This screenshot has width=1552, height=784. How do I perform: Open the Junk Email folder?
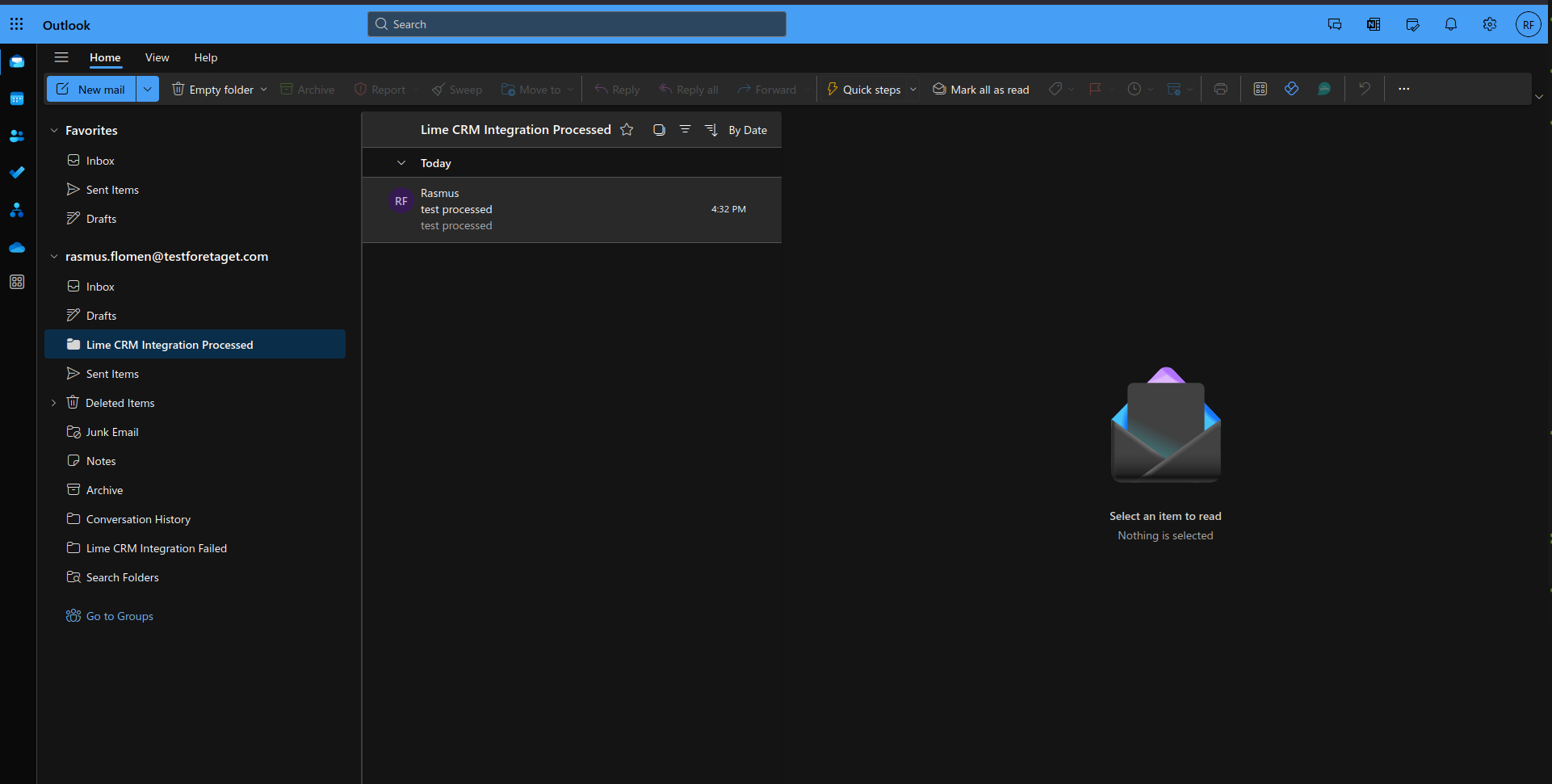tap(195, 432)
